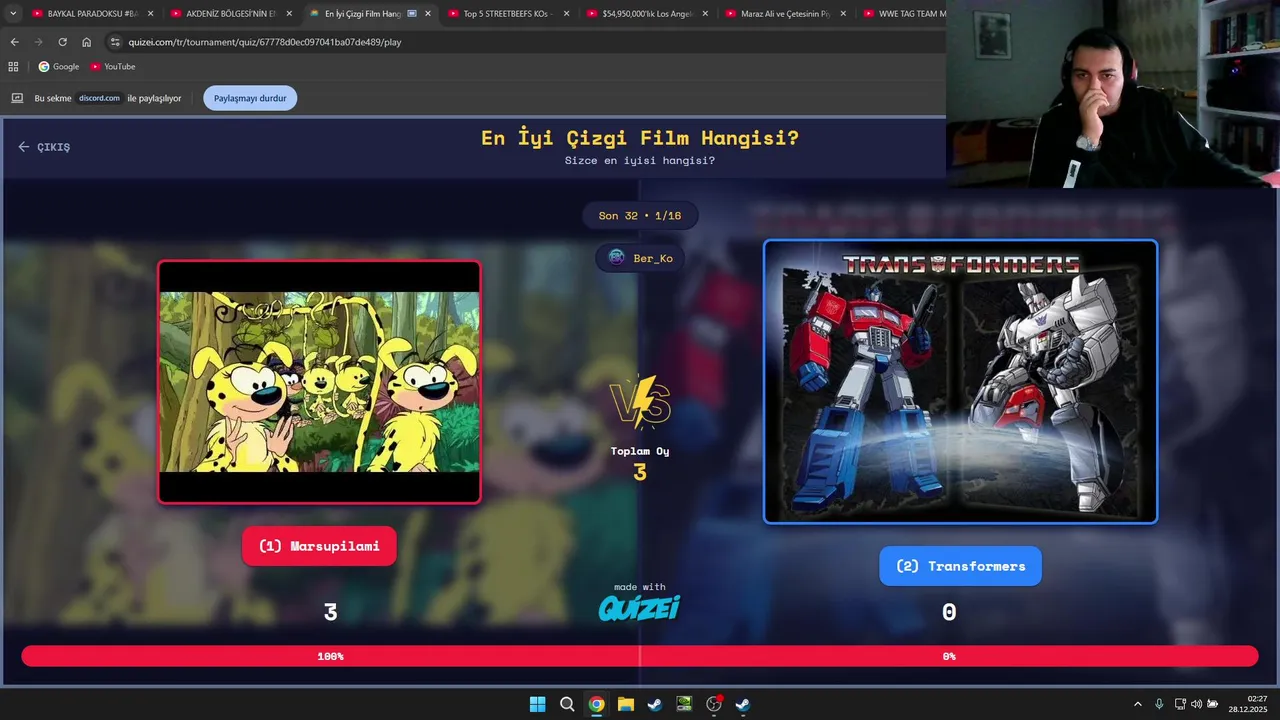Open Windows taskbar search
The width and height of the screenshot is (1280, 720).
pos(567,704)
